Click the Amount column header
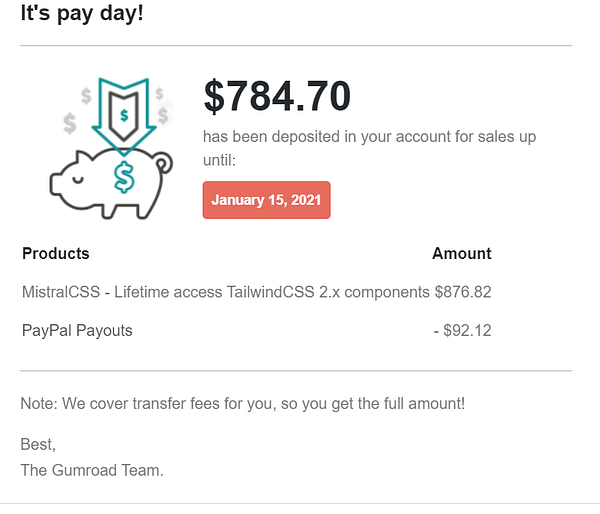The height and width of the screenshot is (514, 600). click(x=461, y=254)
